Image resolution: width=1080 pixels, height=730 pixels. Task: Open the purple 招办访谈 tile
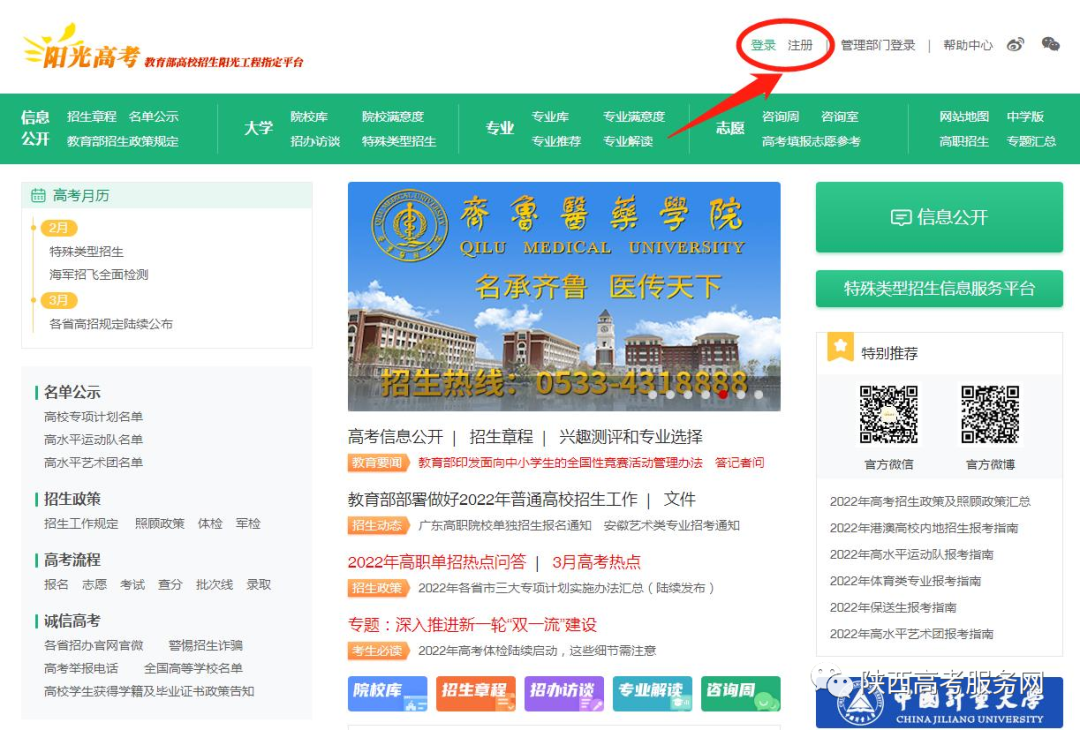(x=564, y=693)
